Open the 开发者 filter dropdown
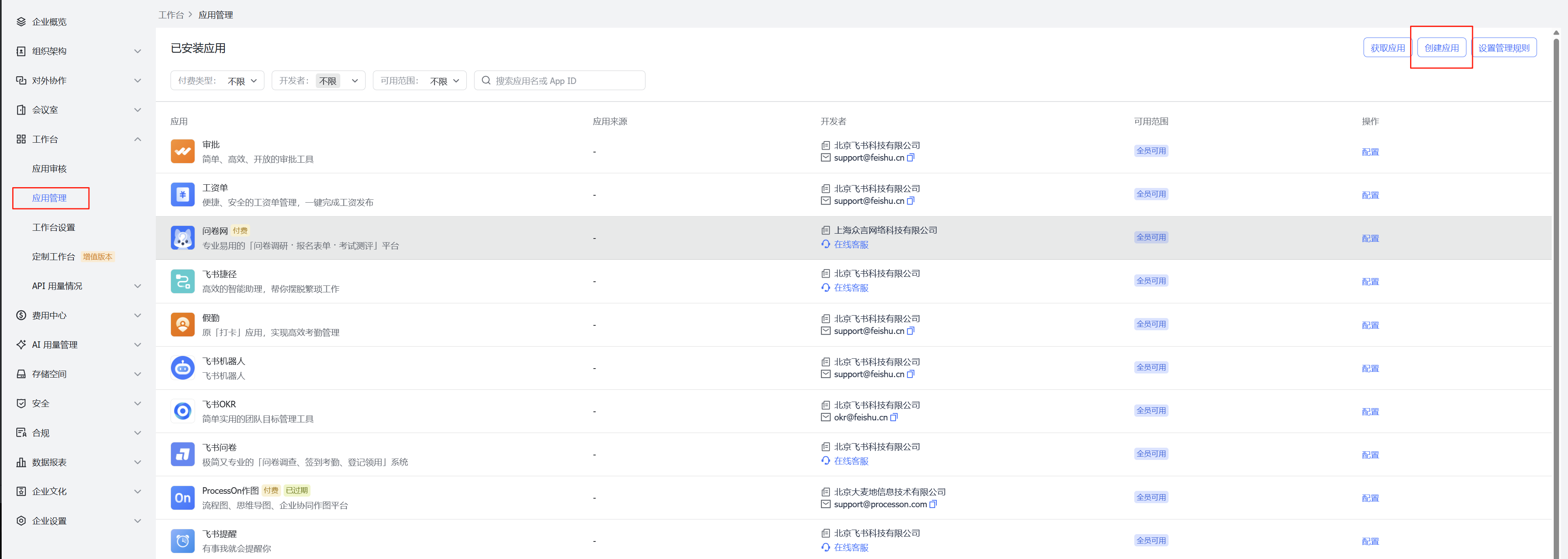The width and height of the screenshot is (1568, 559). (318, 80)
